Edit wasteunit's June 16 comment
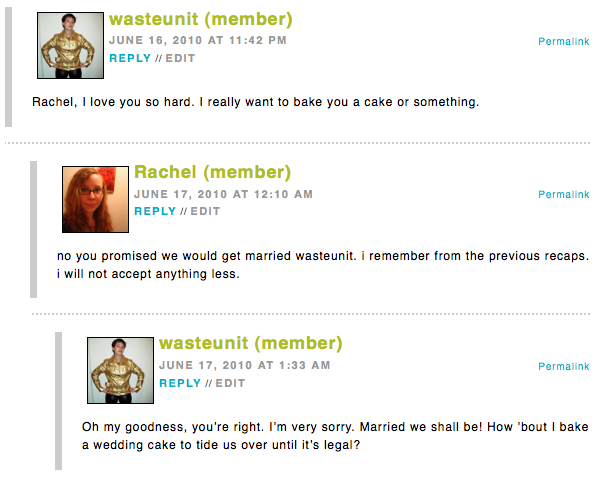Screen dimensions: 603x482 [x=180, y=58]
